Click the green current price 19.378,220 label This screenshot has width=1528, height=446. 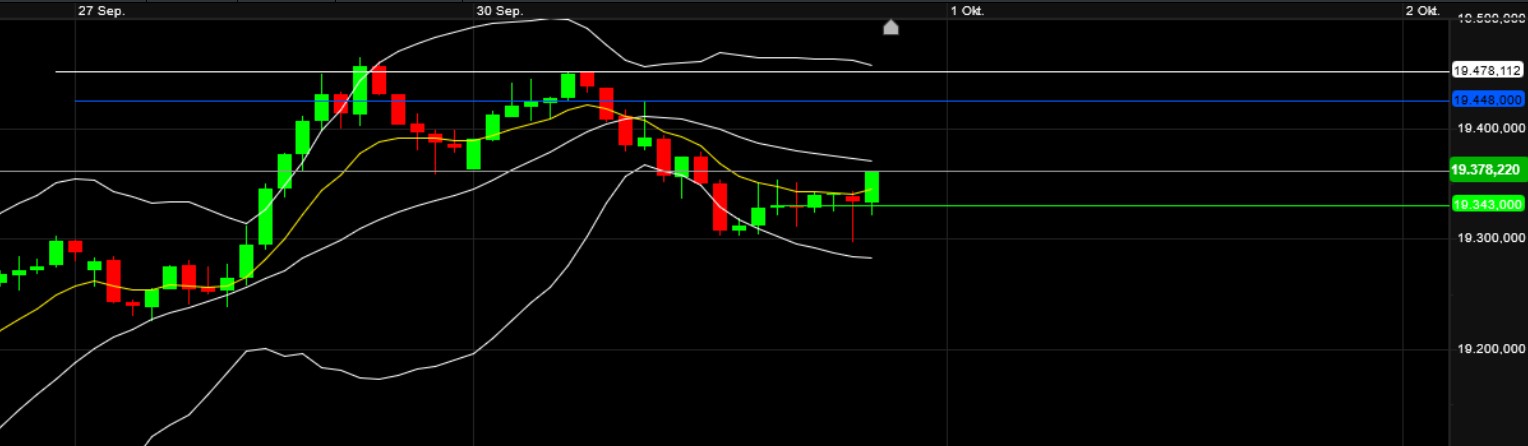point(1487,170)
